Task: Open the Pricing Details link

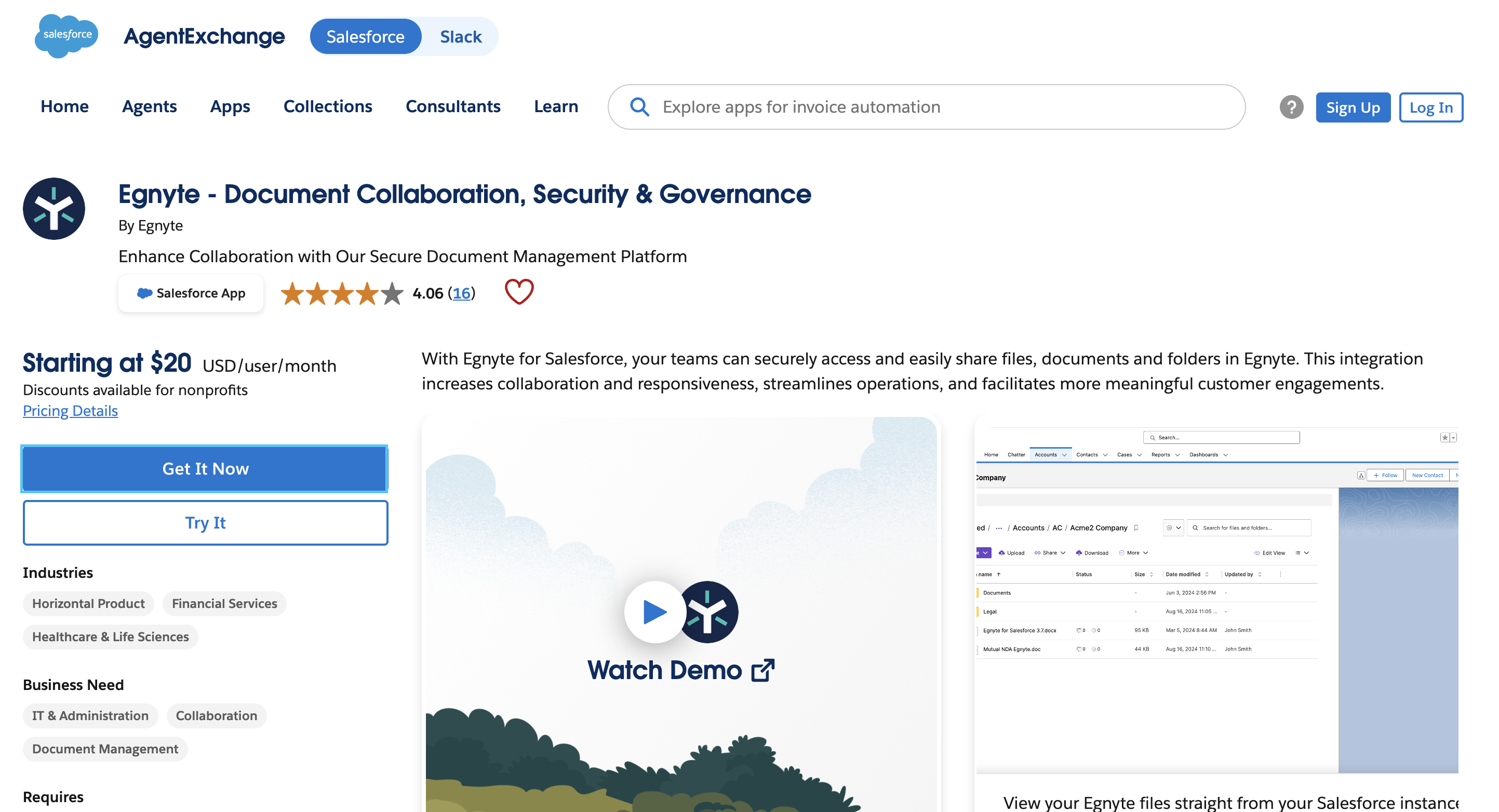Action: coord(70,411)
